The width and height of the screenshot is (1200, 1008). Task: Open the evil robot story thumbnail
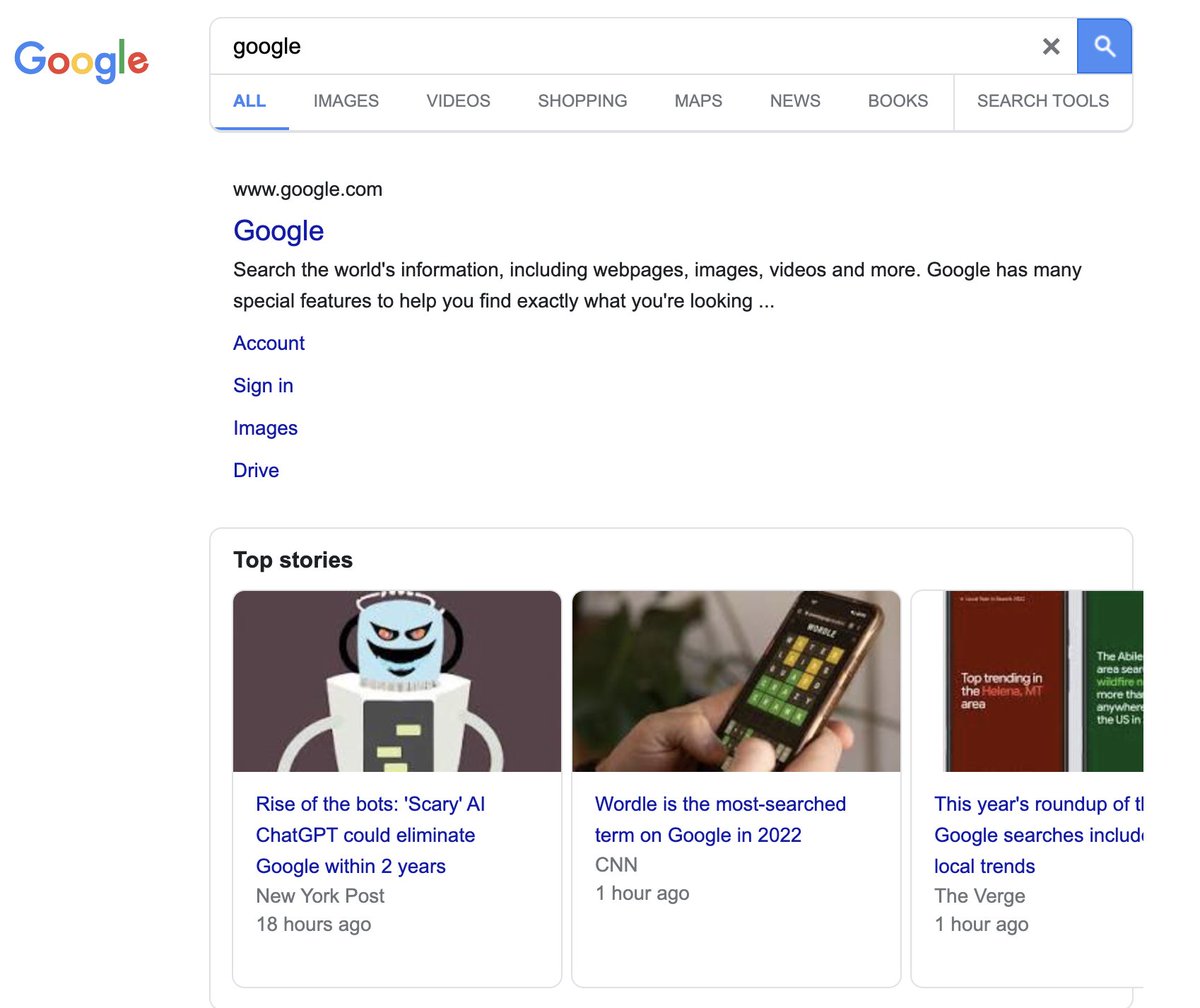[397, 681]
